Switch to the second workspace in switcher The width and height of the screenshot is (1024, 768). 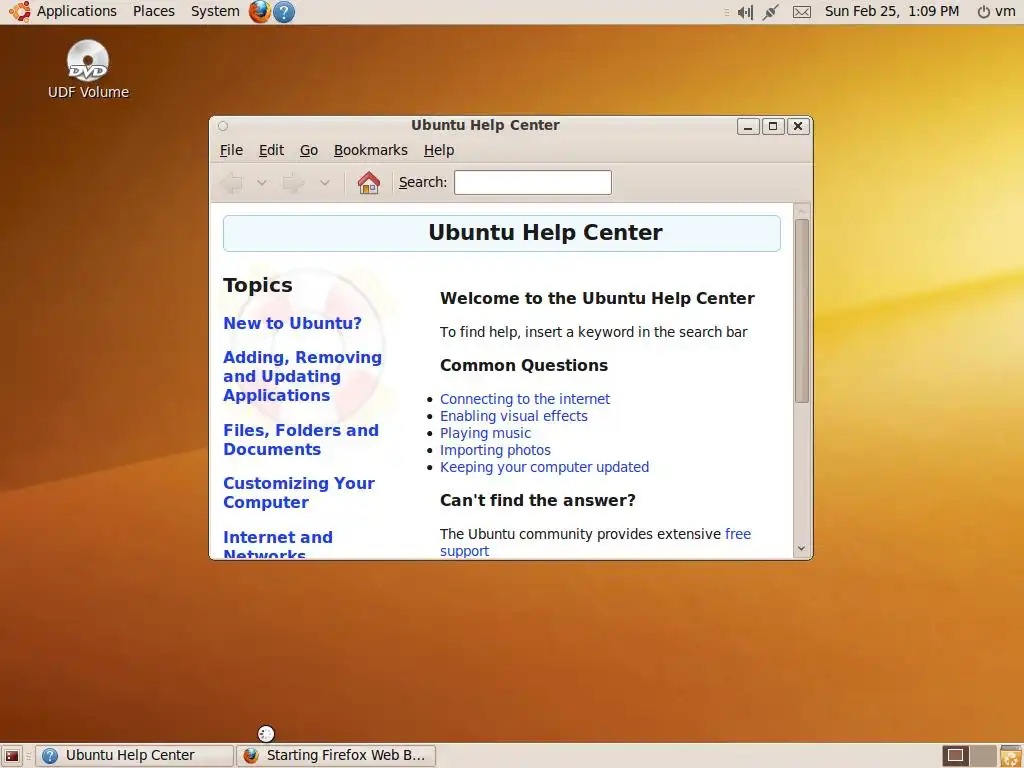click(x=984, y=756)
